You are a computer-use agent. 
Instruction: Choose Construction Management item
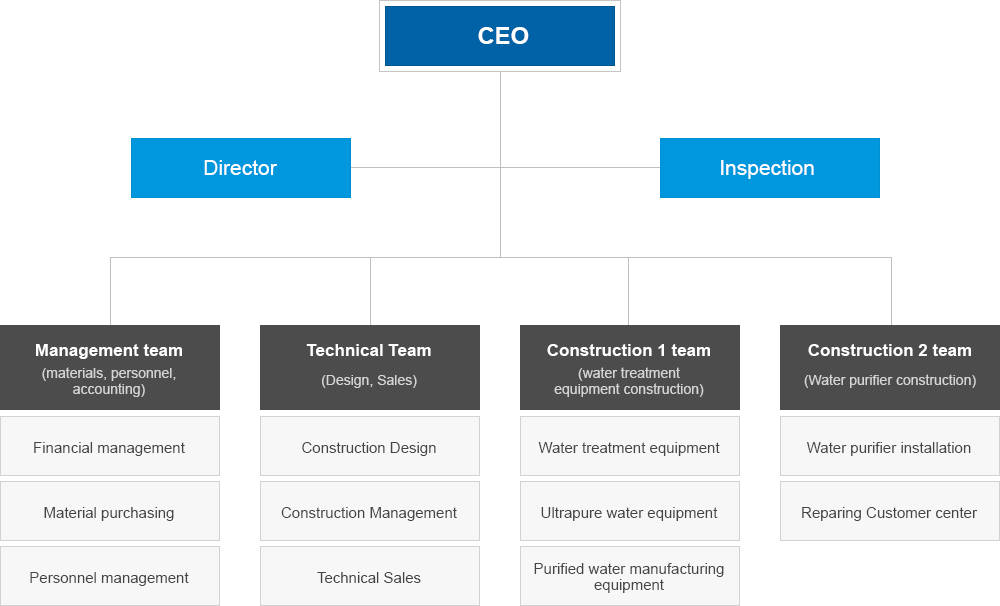370,512
